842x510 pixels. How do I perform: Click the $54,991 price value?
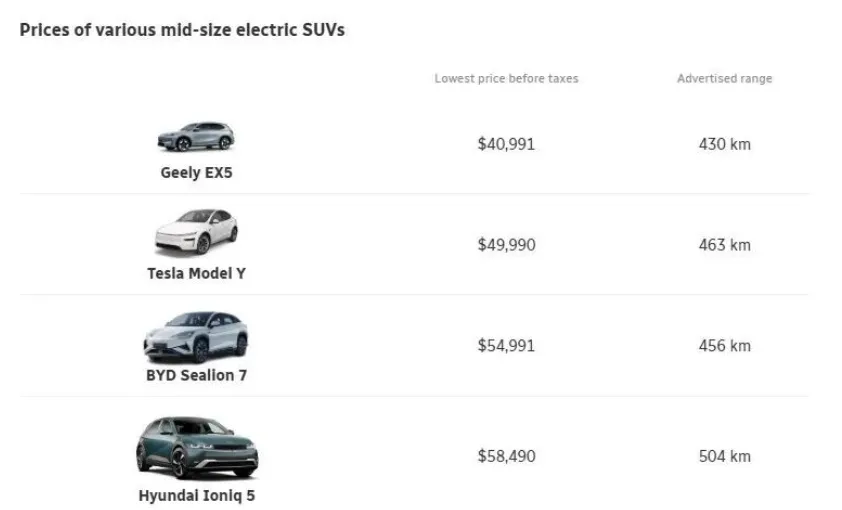(x=506, y=346)
